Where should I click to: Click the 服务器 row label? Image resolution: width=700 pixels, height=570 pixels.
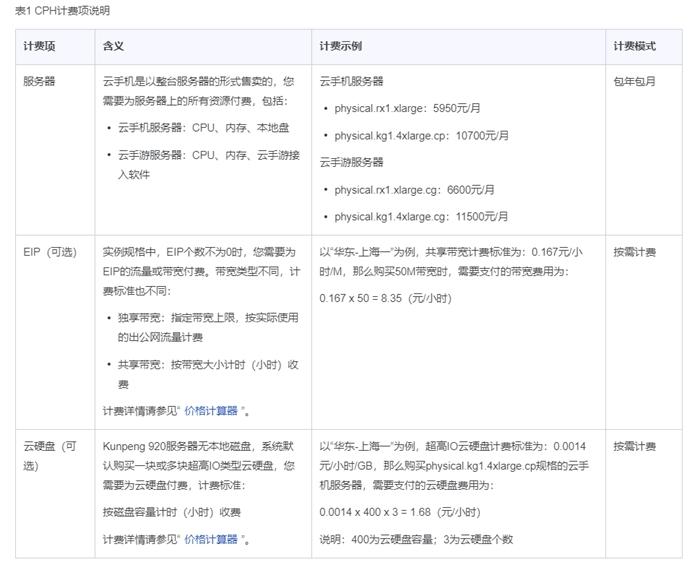(39, 82)
